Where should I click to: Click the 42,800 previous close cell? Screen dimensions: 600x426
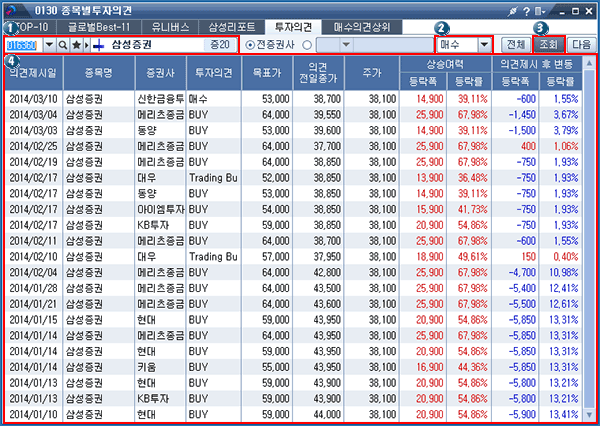pyautogui.click(x=318, y=273)
